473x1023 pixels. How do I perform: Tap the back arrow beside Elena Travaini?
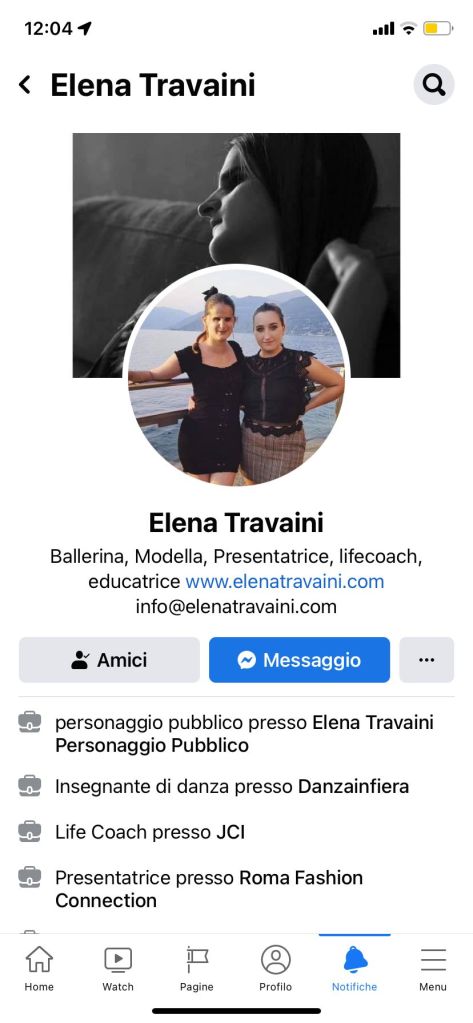[25, 85]
